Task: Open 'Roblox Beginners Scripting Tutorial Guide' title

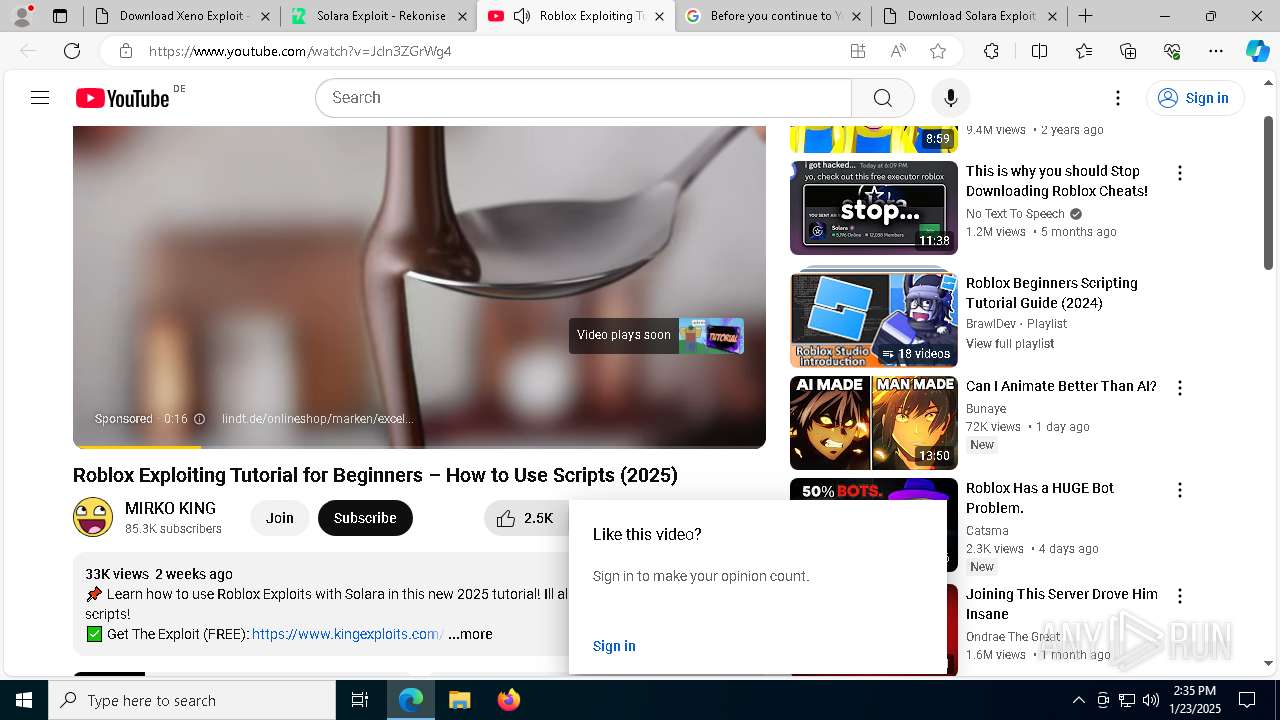Action: (x=1052, y=293)
